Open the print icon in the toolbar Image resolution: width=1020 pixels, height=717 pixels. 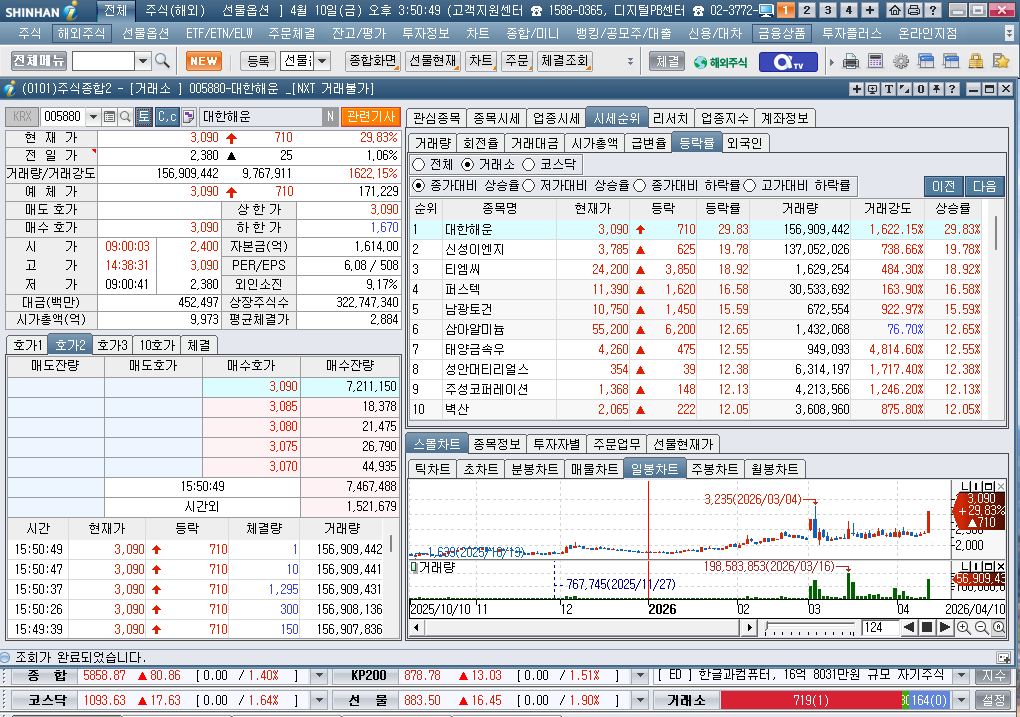point(850,62)
